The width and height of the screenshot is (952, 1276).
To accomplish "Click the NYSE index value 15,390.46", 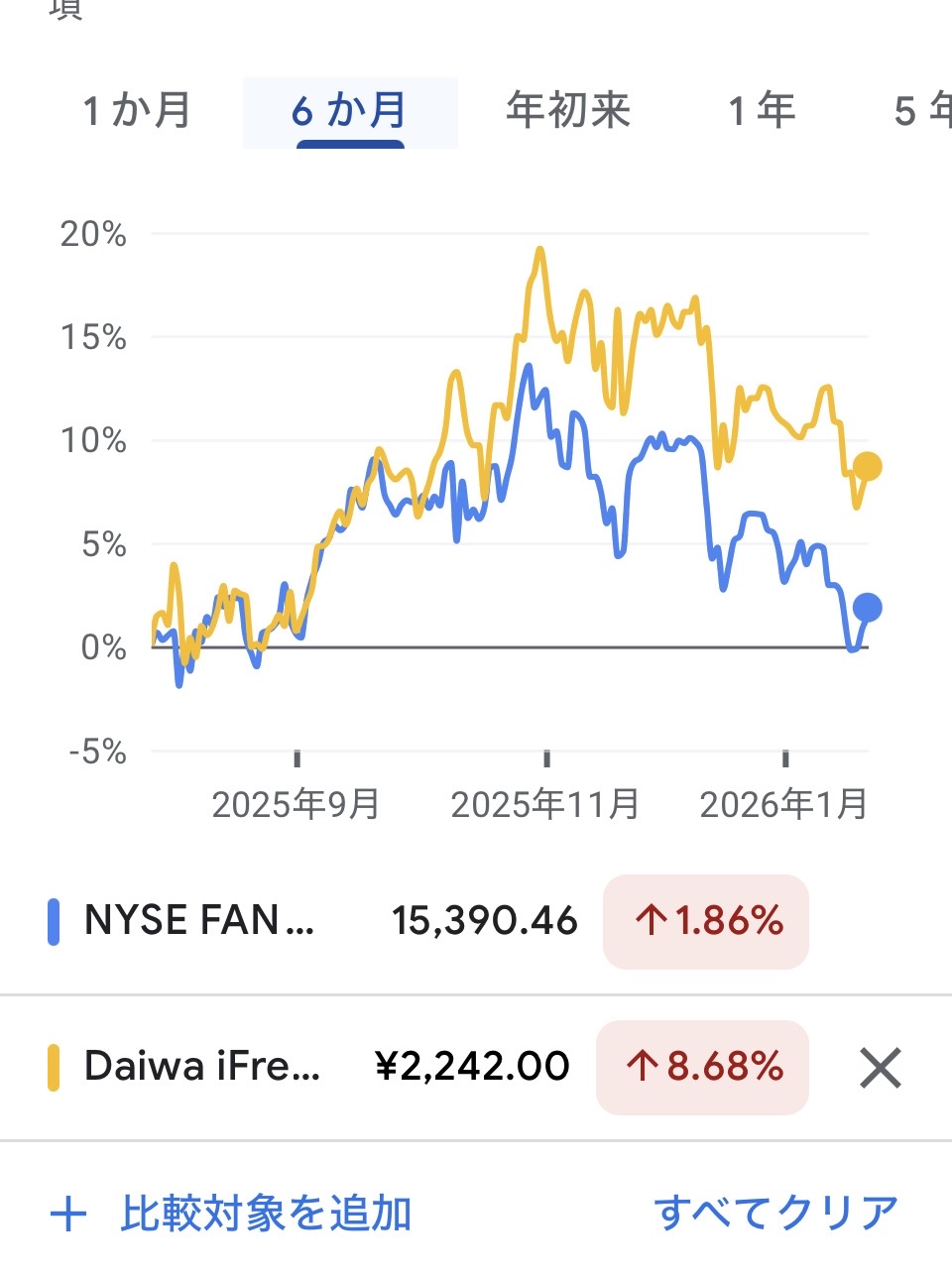I will [484, 921].
